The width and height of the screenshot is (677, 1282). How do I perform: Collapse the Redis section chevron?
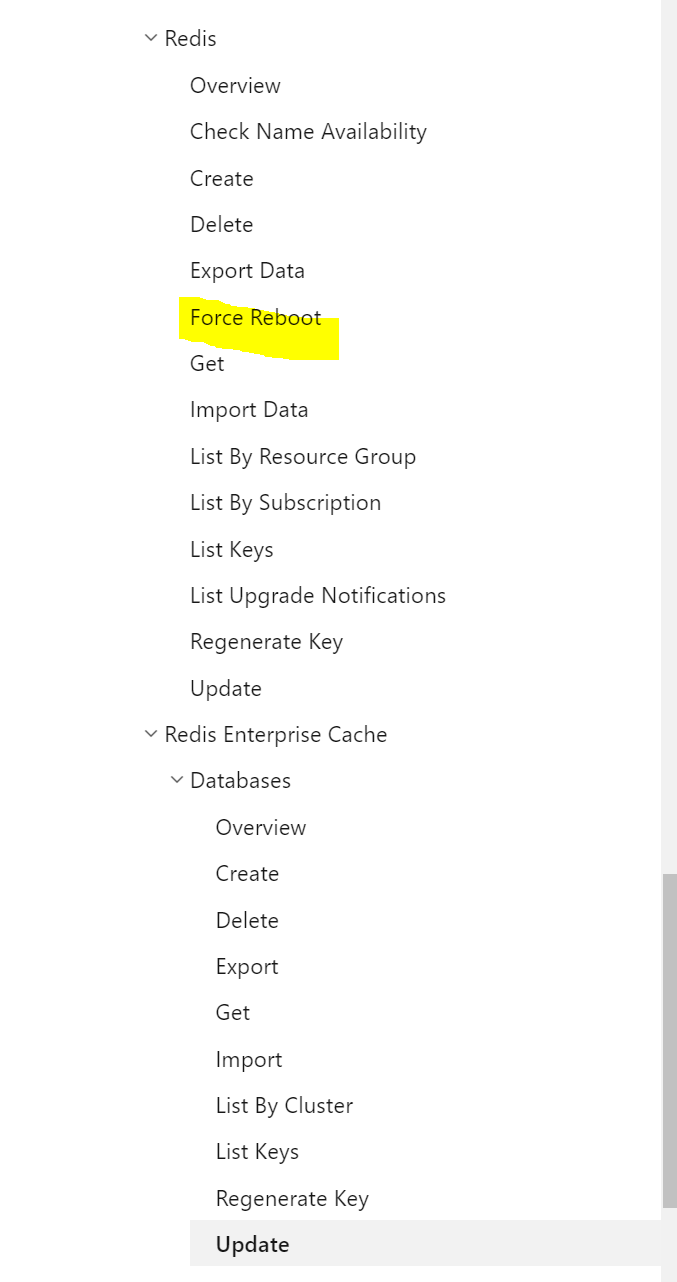click(151, 38)
